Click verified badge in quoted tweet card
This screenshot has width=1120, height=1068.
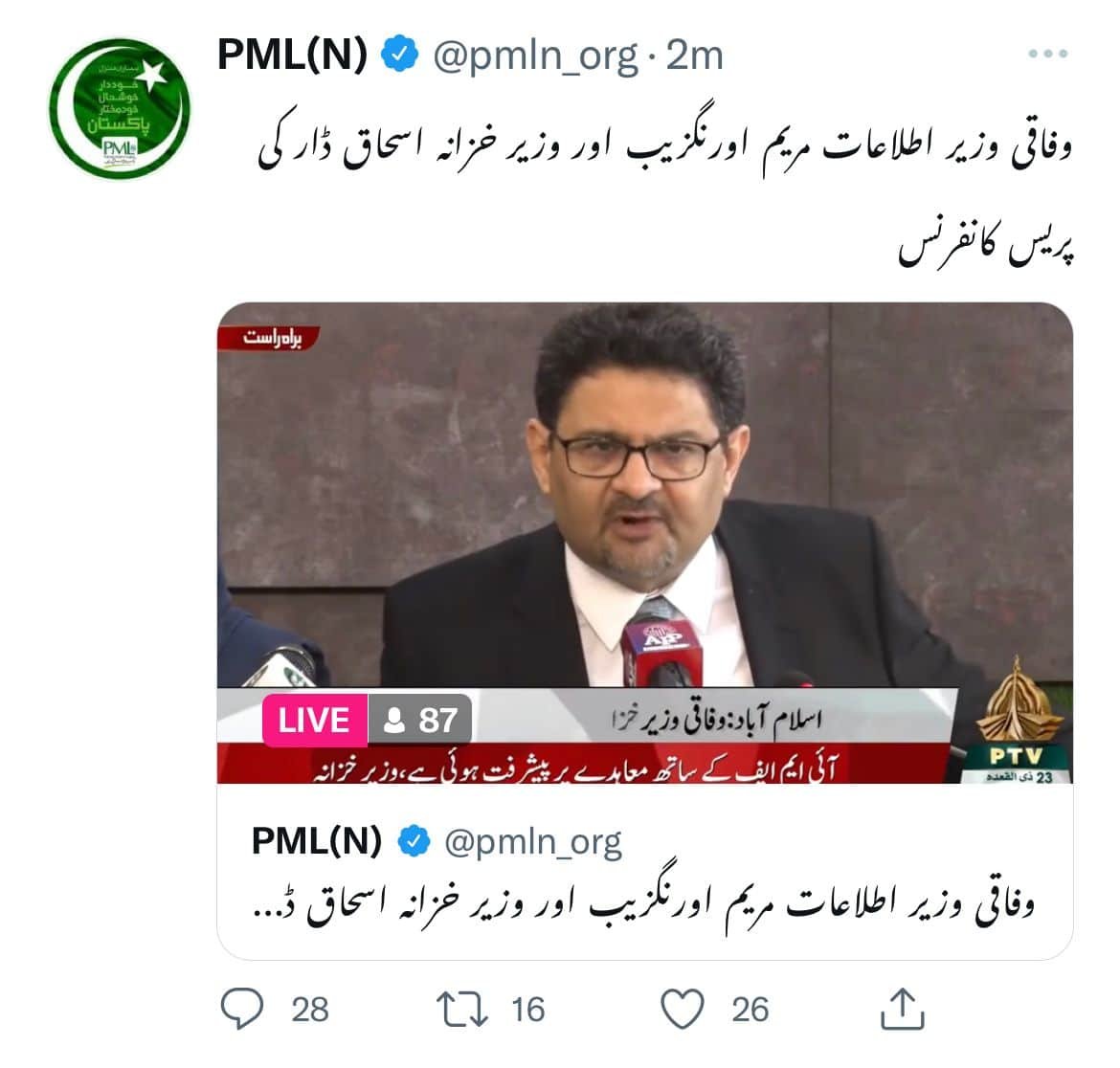[x=413, y=841]
